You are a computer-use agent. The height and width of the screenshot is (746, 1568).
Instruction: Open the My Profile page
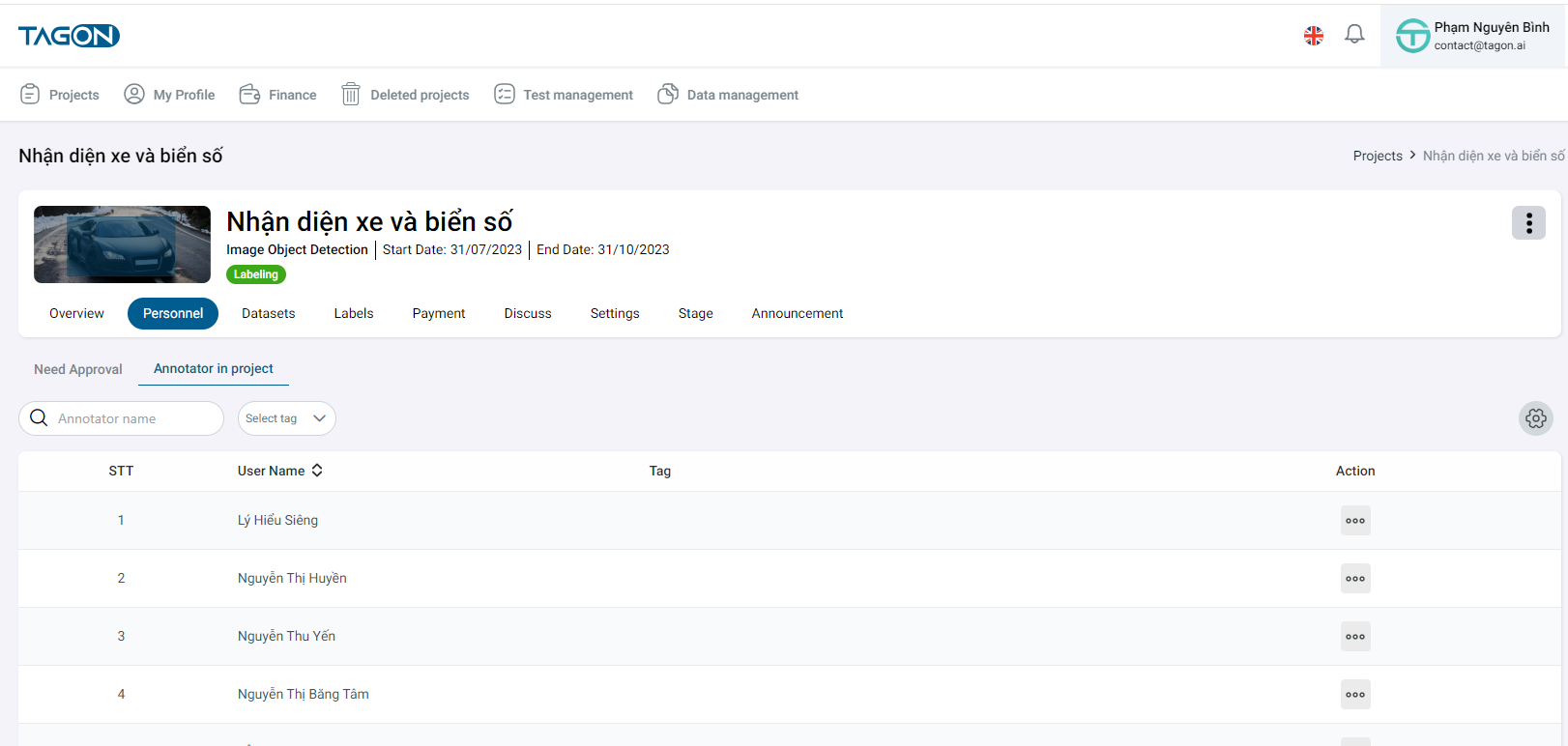(x=170, y=95)
